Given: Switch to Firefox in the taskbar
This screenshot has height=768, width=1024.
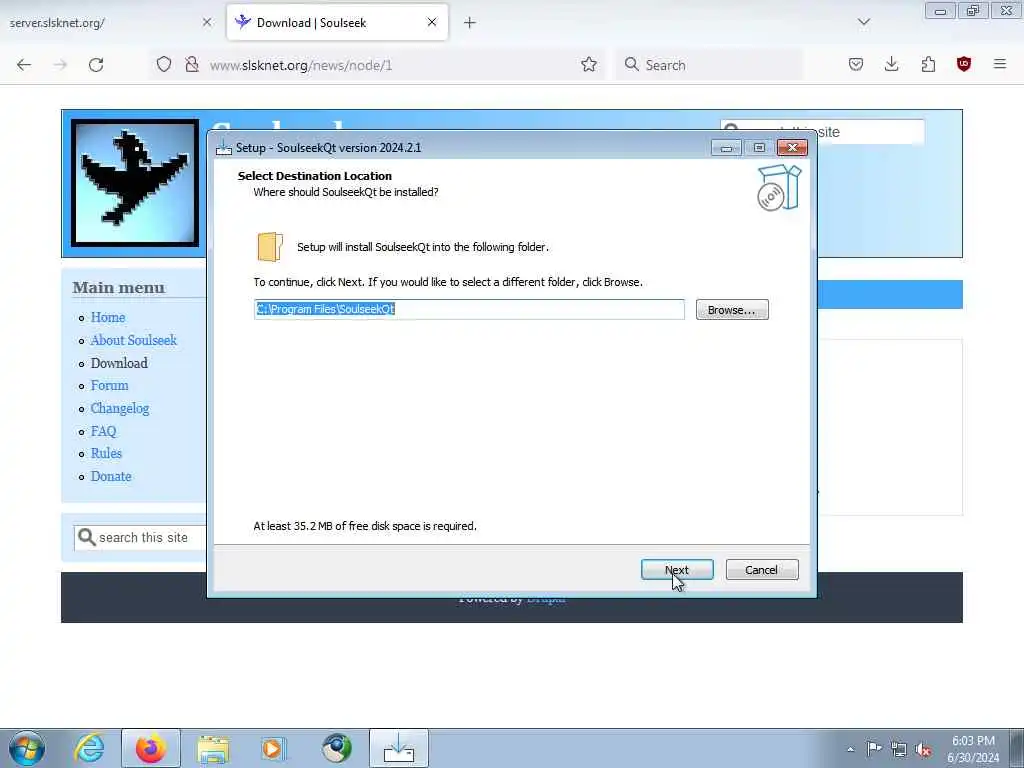Looking at the screenshot, I should tap(151, 748).
